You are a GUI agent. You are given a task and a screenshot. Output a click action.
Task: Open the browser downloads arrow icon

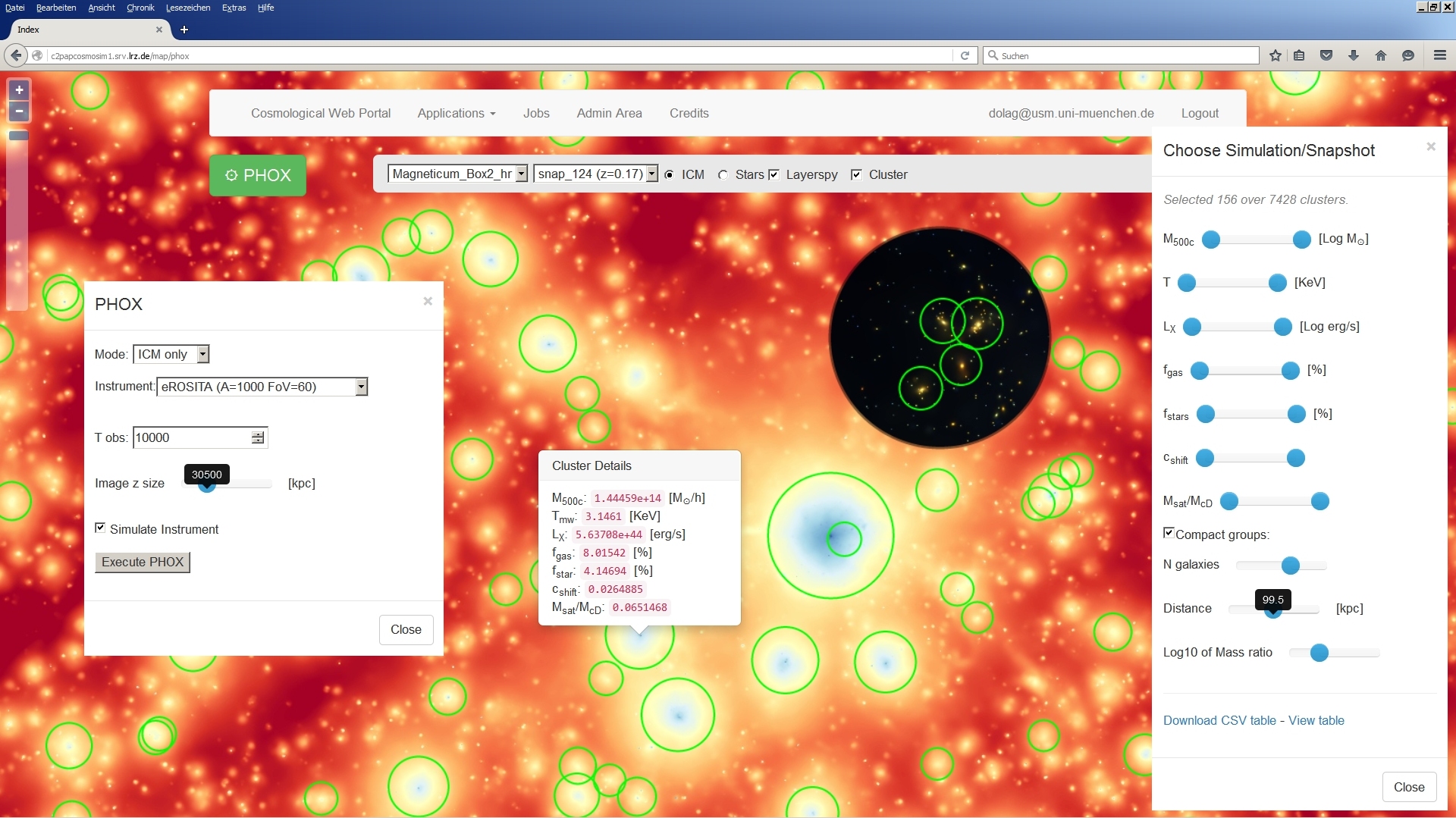tap(1354, 55)
